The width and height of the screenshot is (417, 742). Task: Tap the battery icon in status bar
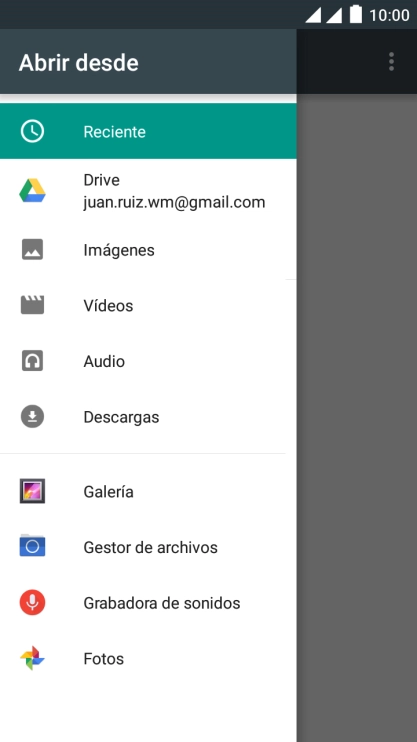tap(356, 14)
